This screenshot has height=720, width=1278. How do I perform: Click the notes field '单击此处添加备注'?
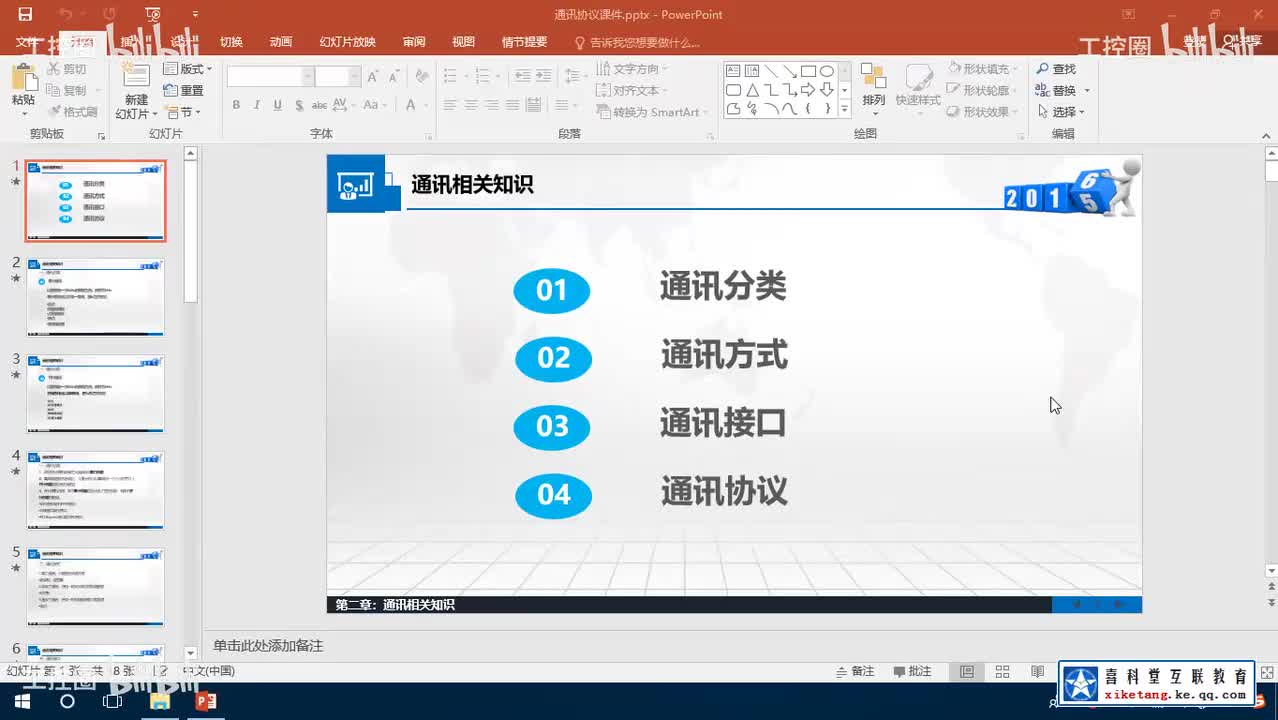point(268,646)
